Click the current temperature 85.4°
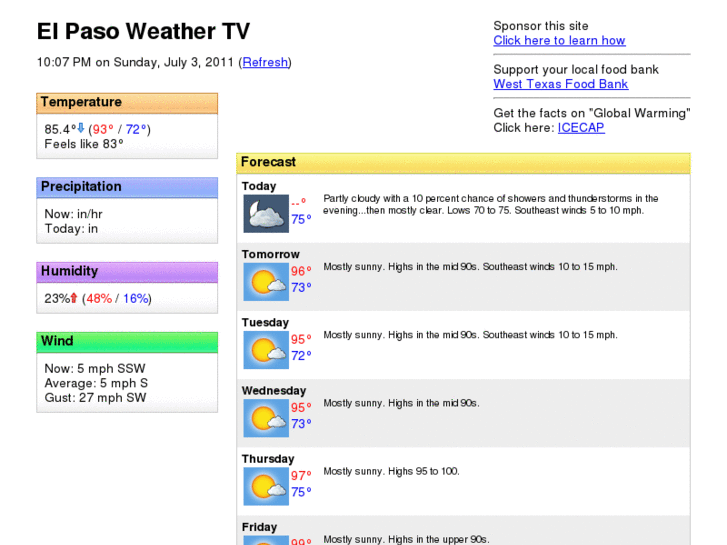727x545 pixels. [60, 129]
